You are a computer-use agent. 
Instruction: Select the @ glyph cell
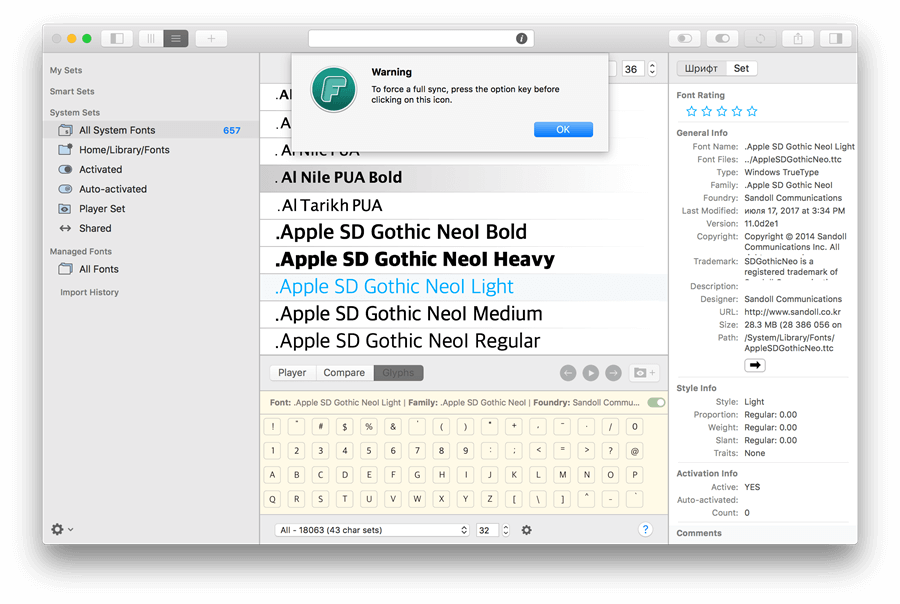[x=634, y=451]
